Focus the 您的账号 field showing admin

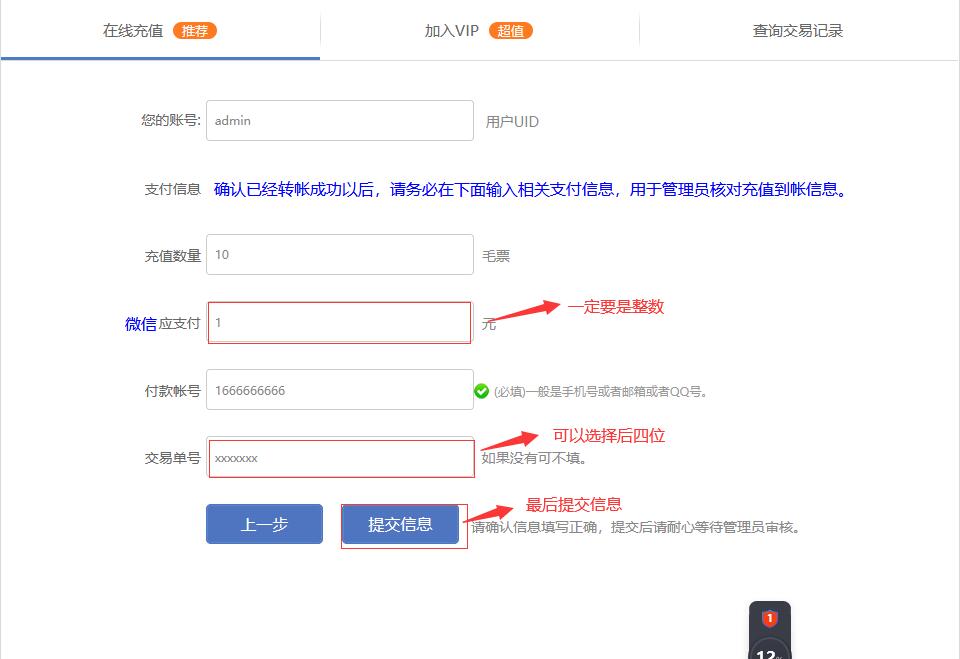click(340, 121)
